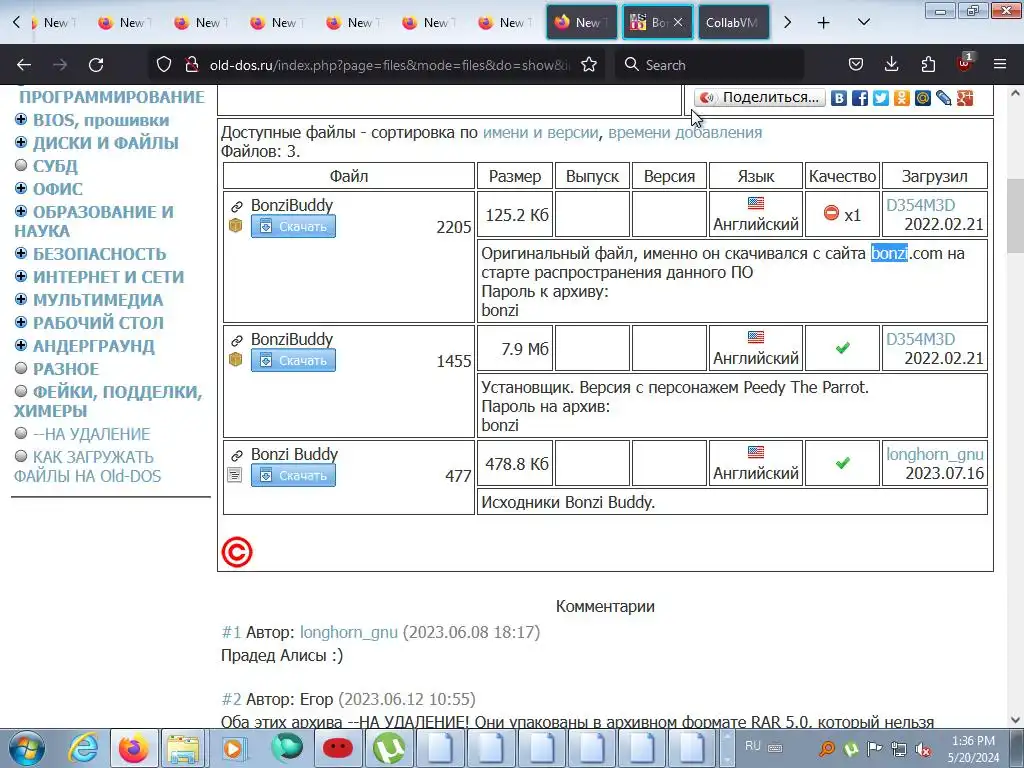Screen dimensions: 1024x768
Task: Download the 7.9 Мб BonziBuddy installer
Action: 293,360
